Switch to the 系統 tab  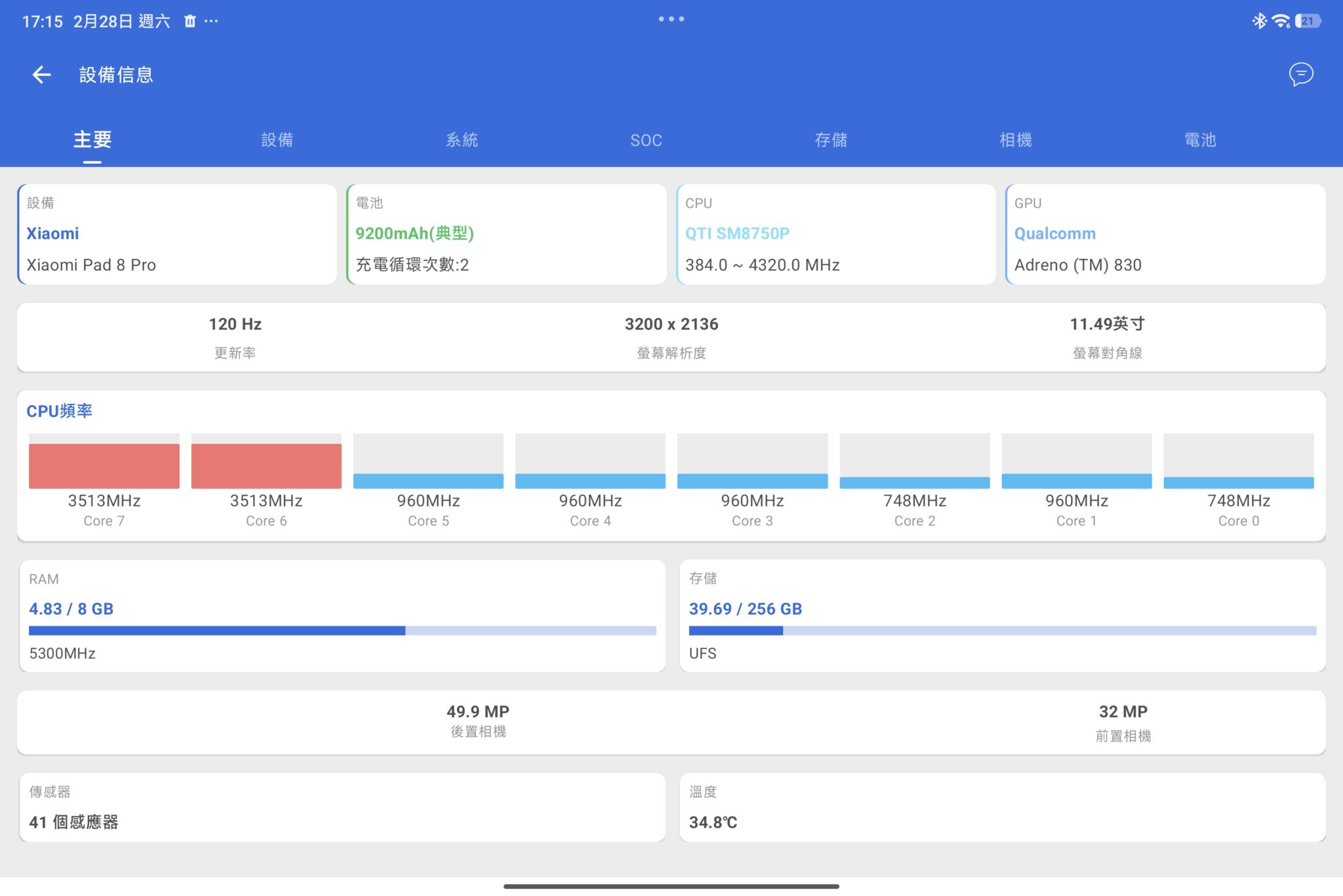(x=462, y=140)
